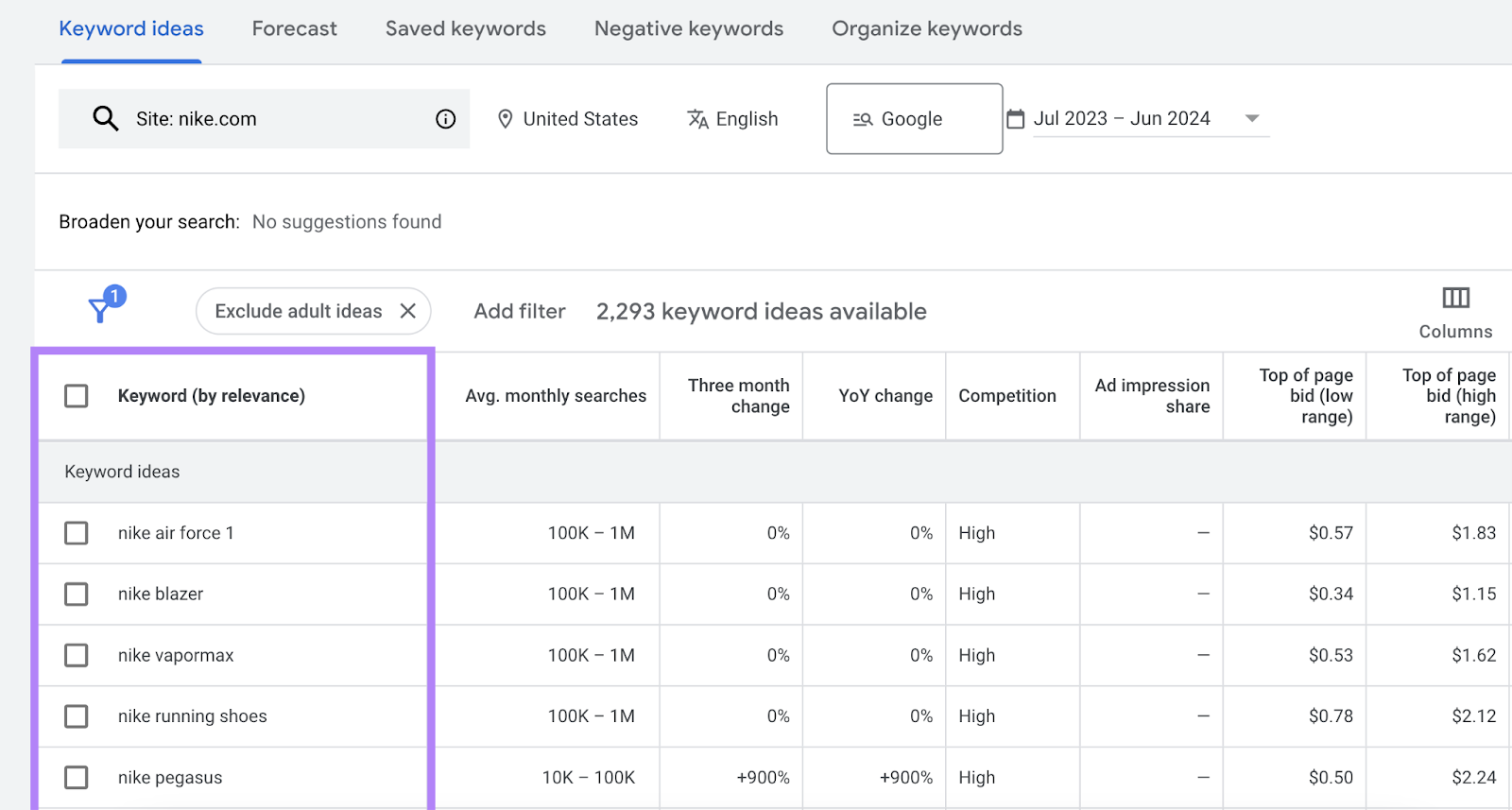
Task: Click the $1.15 high bid value
Action: [x=1474, y=595]
